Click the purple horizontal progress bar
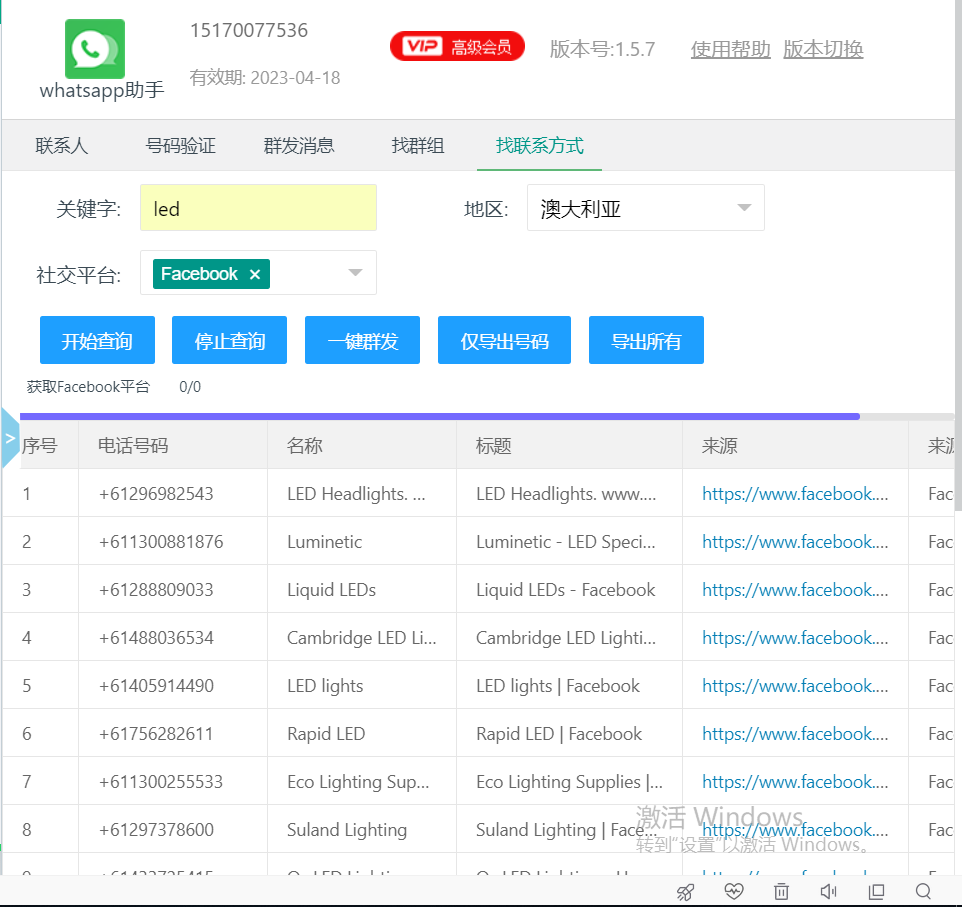 440,416
